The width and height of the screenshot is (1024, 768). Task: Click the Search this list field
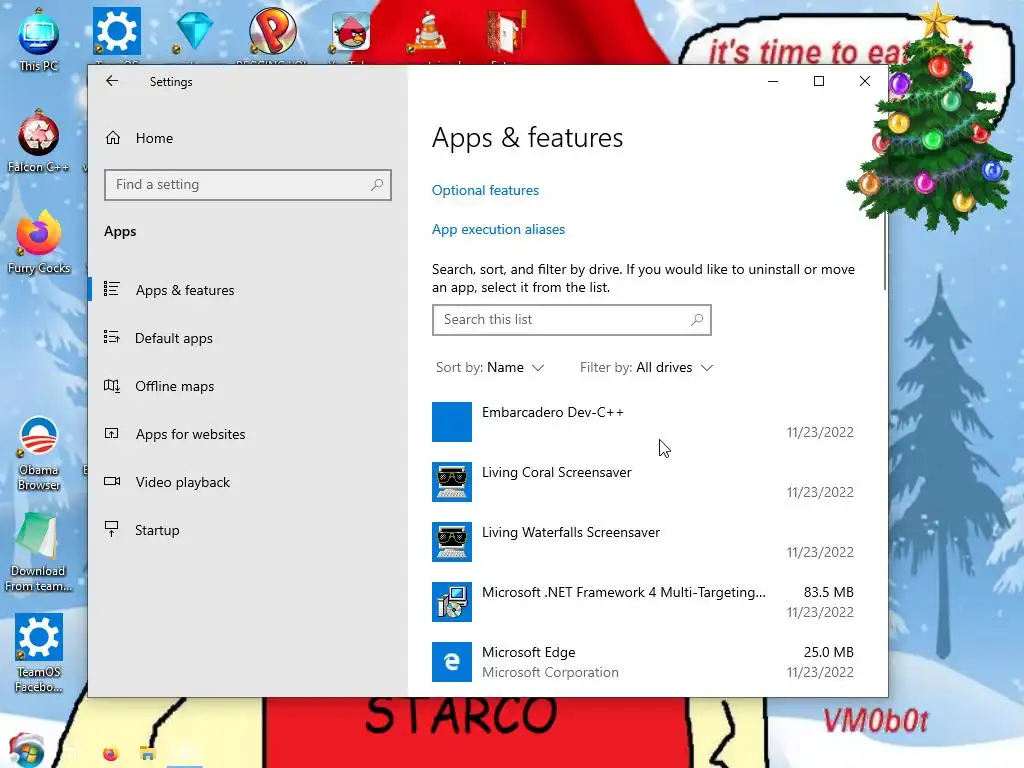coord(571,320)
